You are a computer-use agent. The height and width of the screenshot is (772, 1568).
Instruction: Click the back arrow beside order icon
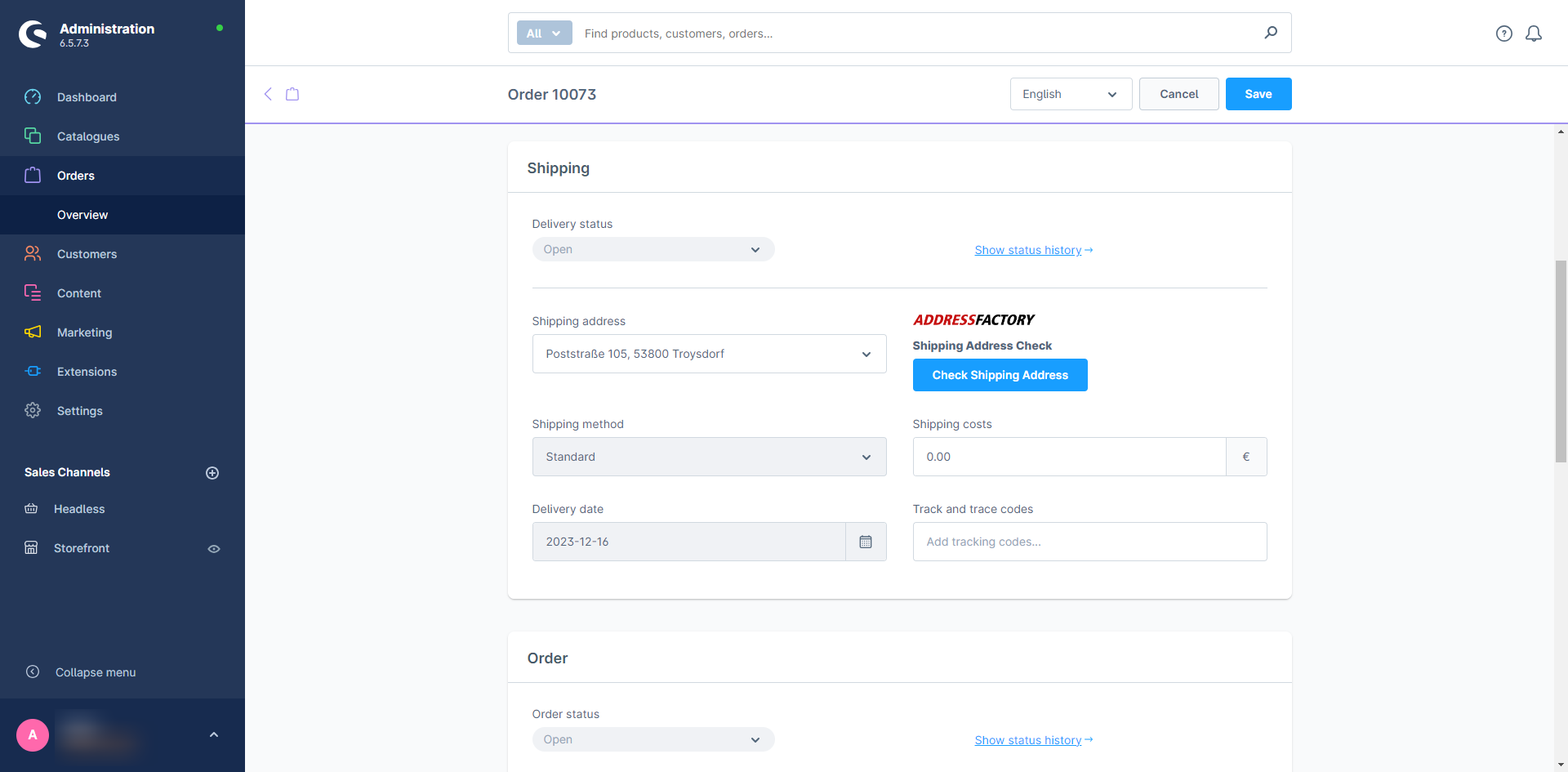point(268,94)
